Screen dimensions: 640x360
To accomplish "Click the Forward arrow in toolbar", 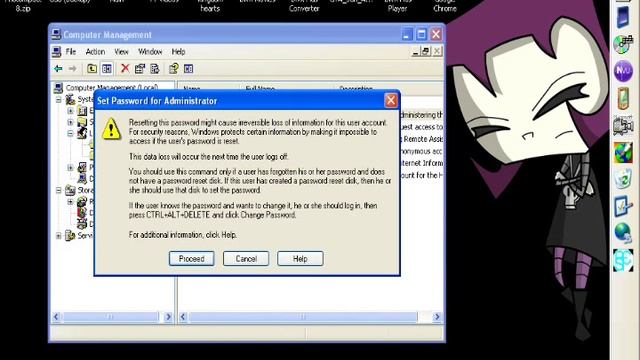I will [72, 69].
